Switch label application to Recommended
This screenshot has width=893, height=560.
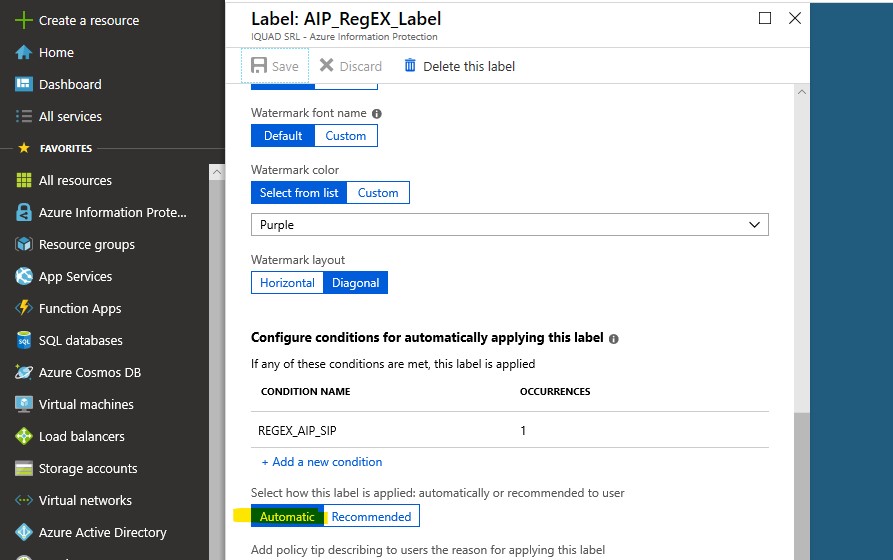point(371,516)
